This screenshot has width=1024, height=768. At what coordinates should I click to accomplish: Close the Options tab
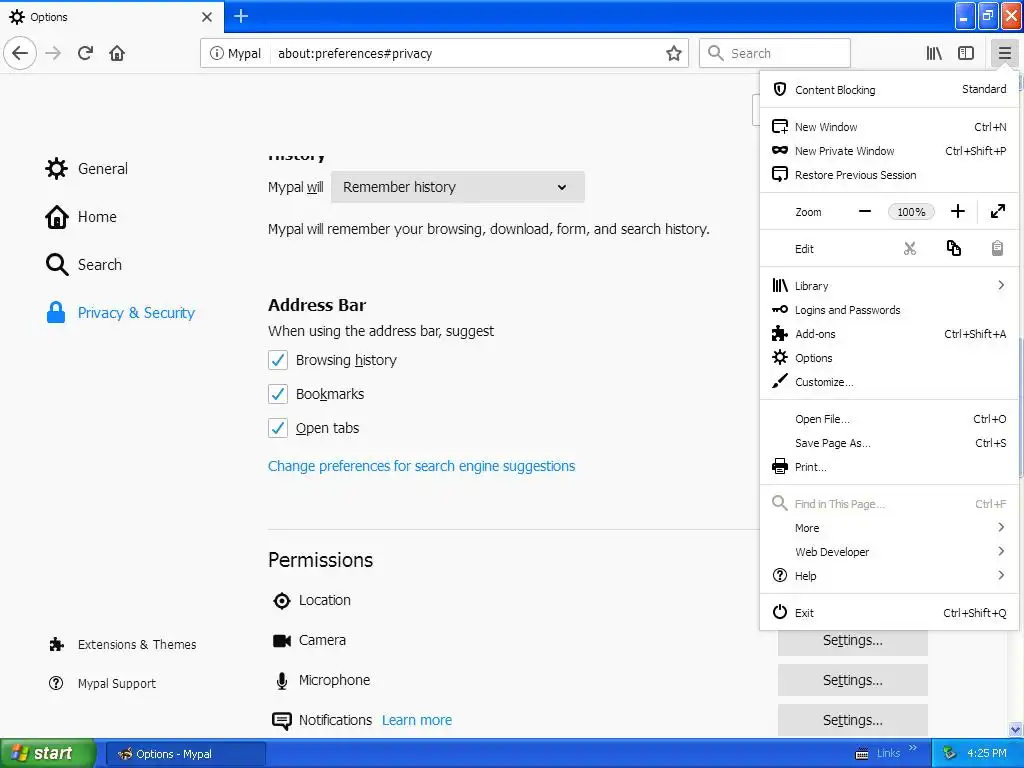206,17
